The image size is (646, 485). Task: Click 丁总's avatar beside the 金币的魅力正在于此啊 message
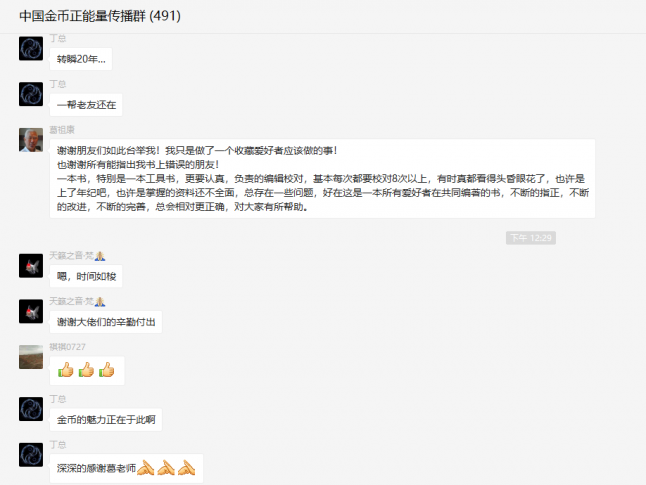(x=31, y=409)
